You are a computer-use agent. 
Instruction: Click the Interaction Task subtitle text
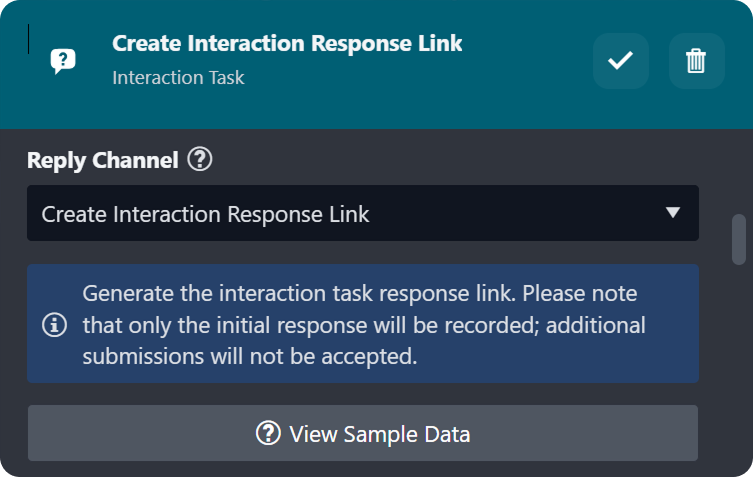coord(178,77)
